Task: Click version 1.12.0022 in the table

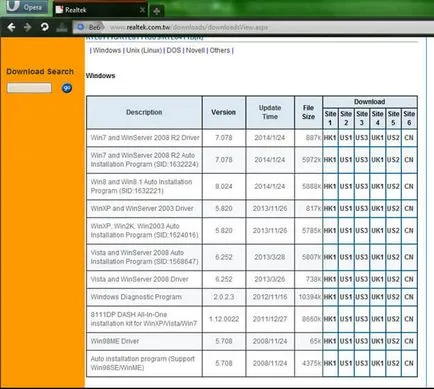Action: click(224, 319)
